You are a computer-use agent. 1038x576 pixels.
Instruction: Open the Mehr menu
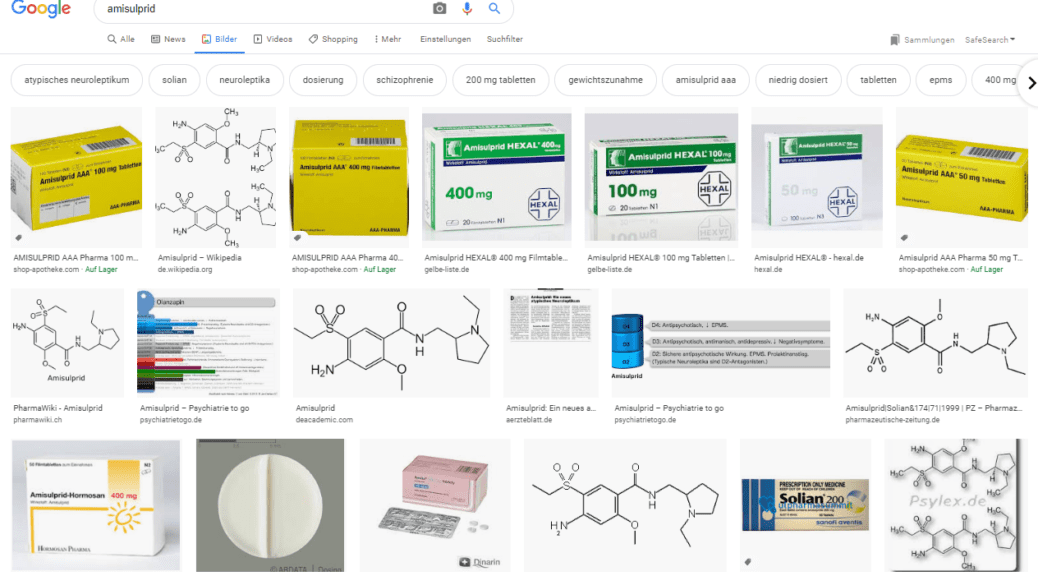[388, 39]
